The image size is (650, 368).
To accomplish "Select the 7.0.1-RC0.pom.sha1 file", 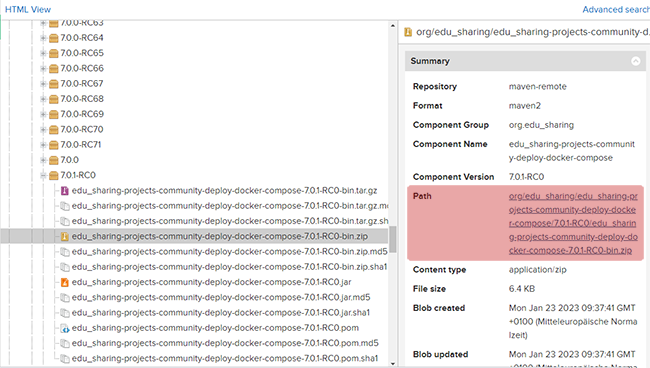I will point(225,358).
